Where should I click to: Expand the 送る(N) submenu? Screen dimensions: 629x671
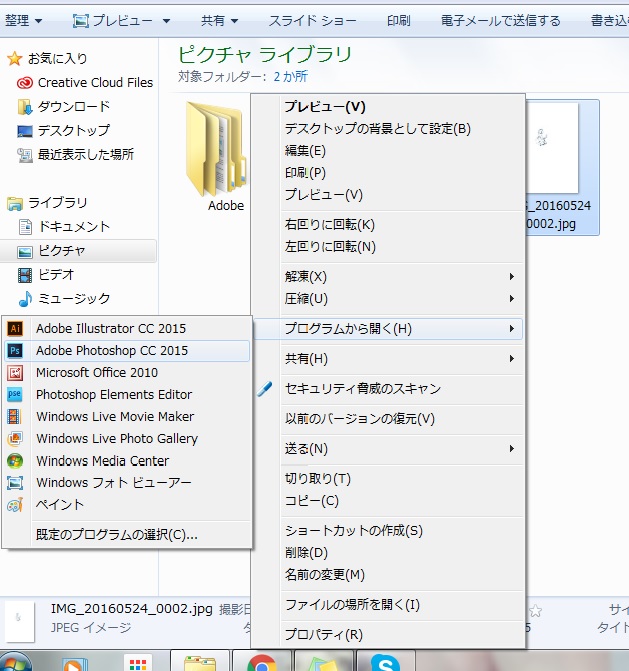[512, 448]
